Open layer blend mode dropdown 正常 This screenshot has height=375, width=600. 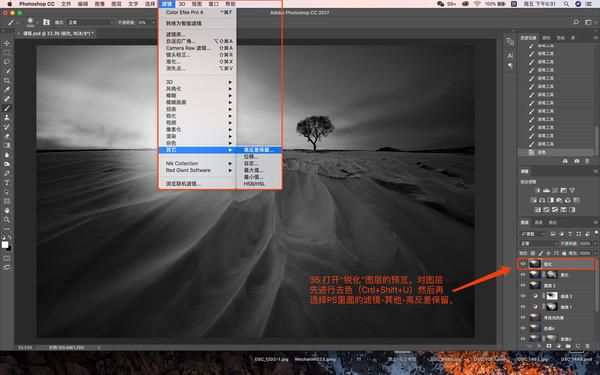pos(540,243)
